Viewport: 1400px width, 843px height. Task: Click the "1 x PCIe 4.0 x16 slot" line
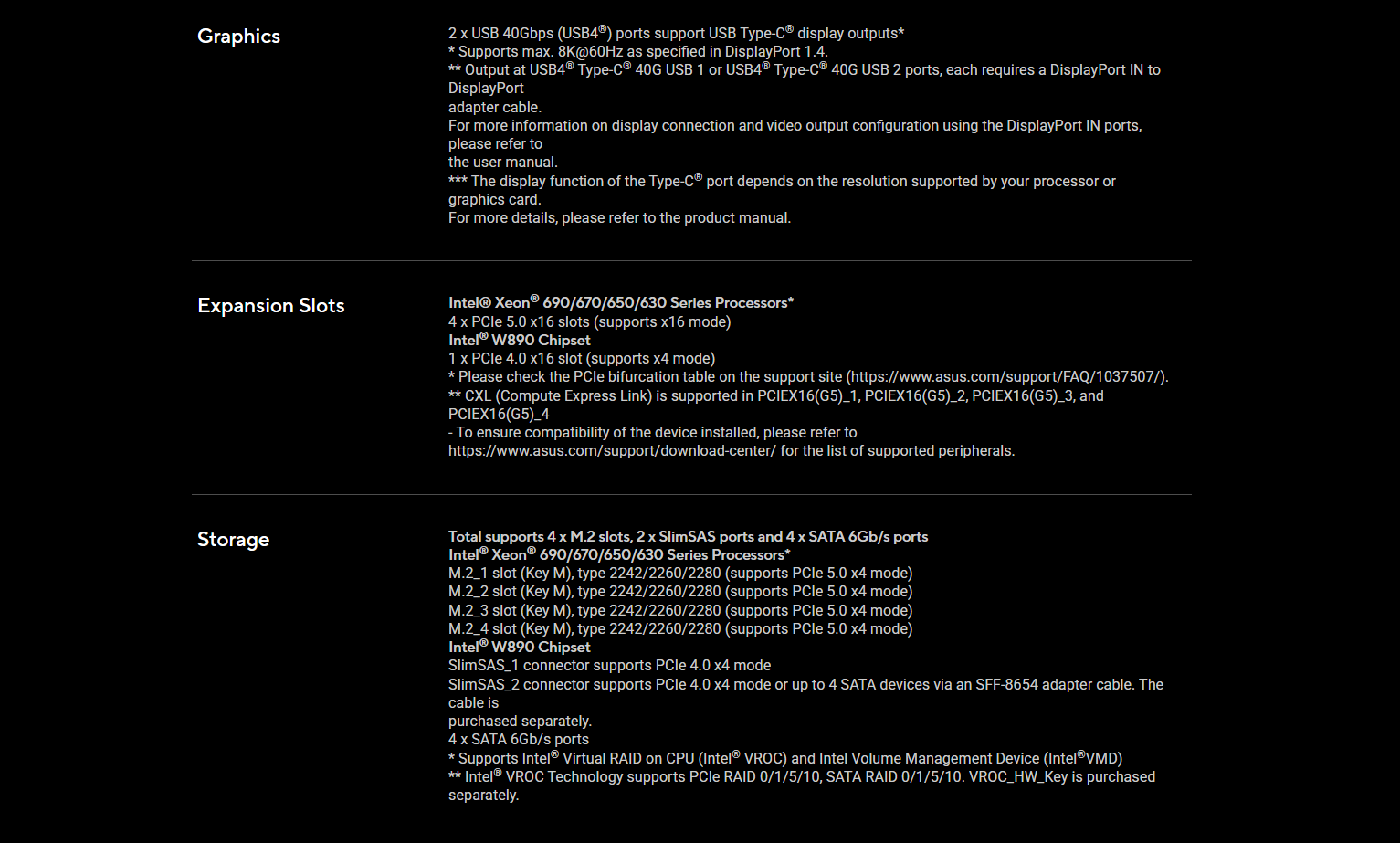click(581, 359)
